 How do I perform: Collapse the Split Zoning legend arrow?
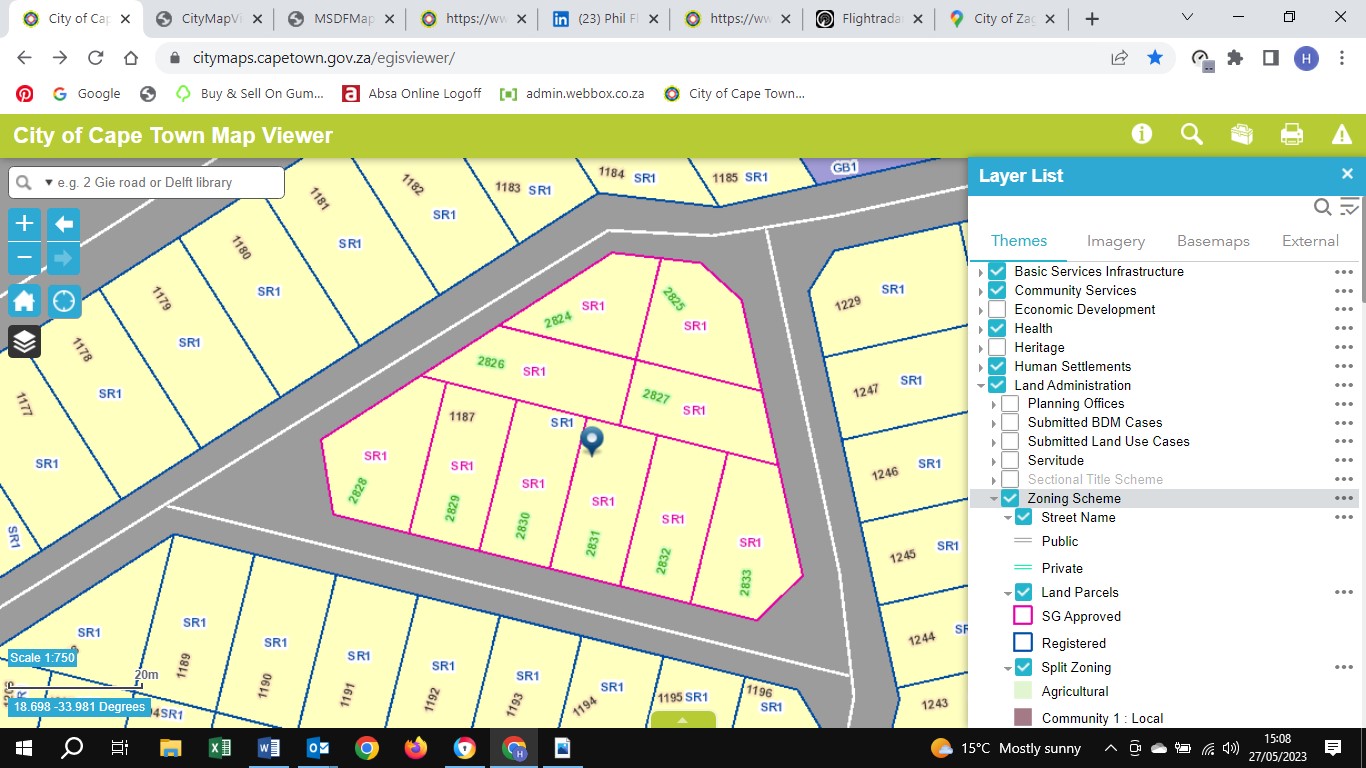[x=1007, y=668]
